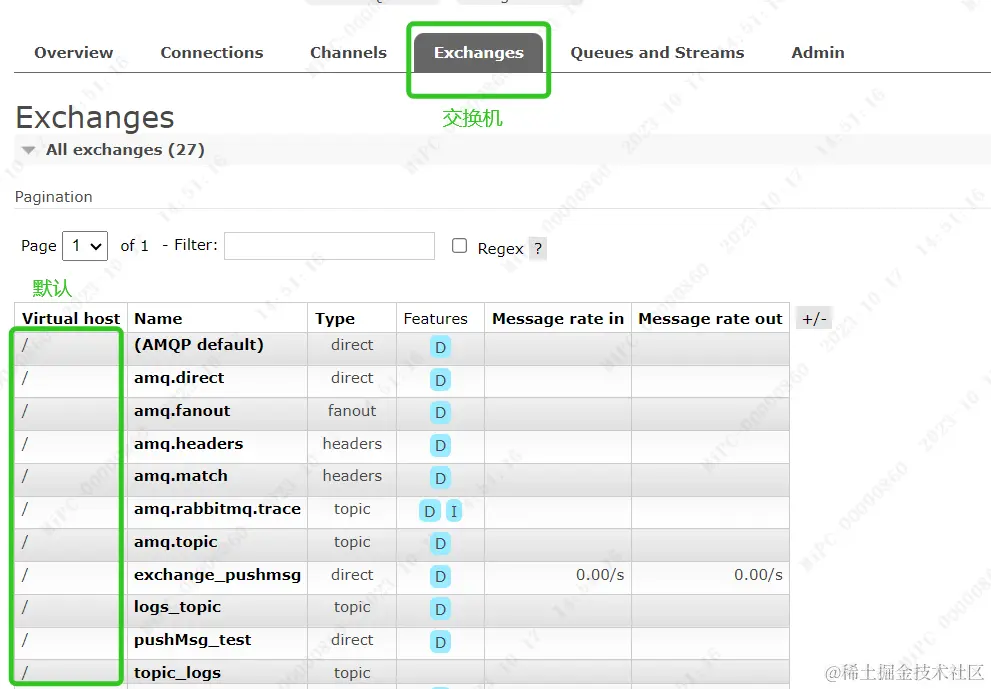Click the D badge for pushMsg_test
This screenshot has width=991, height=689.
[441, 642]
